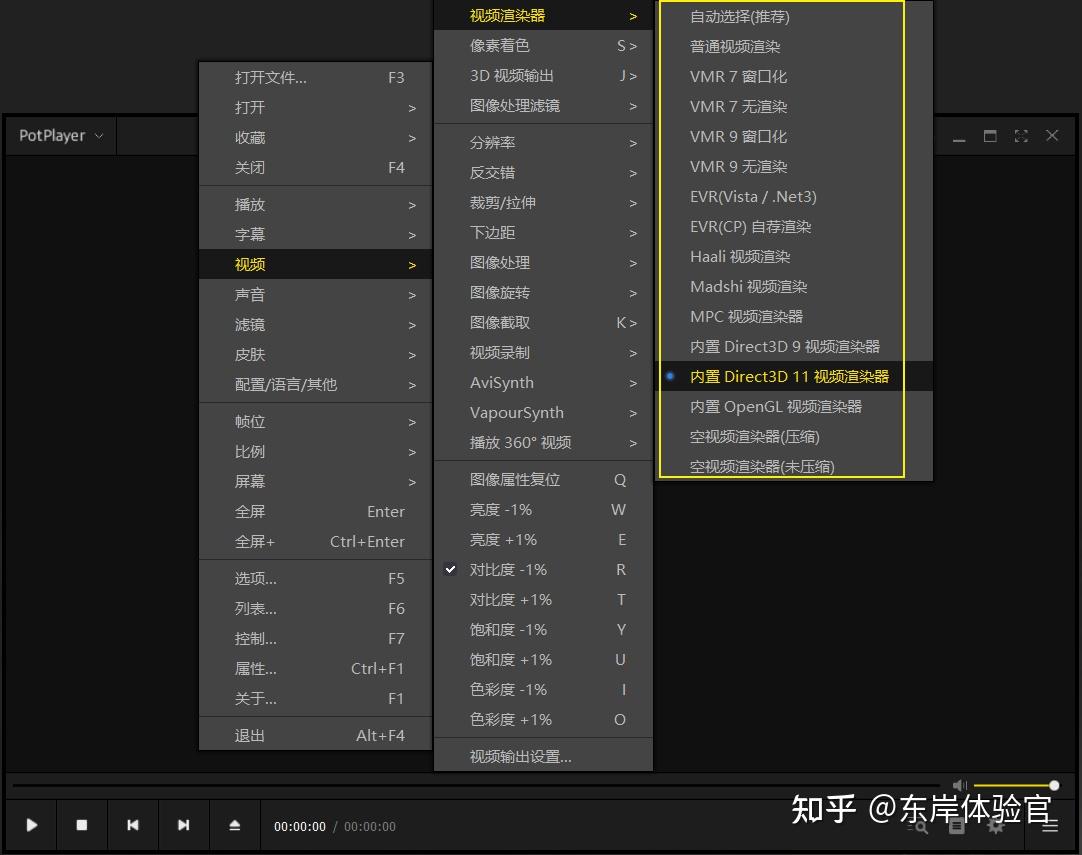Screen dimensions: 1082x855
Task: Skip to next file with the skip-forward icon
Action: pyautogui.click(x=184, y=825)
